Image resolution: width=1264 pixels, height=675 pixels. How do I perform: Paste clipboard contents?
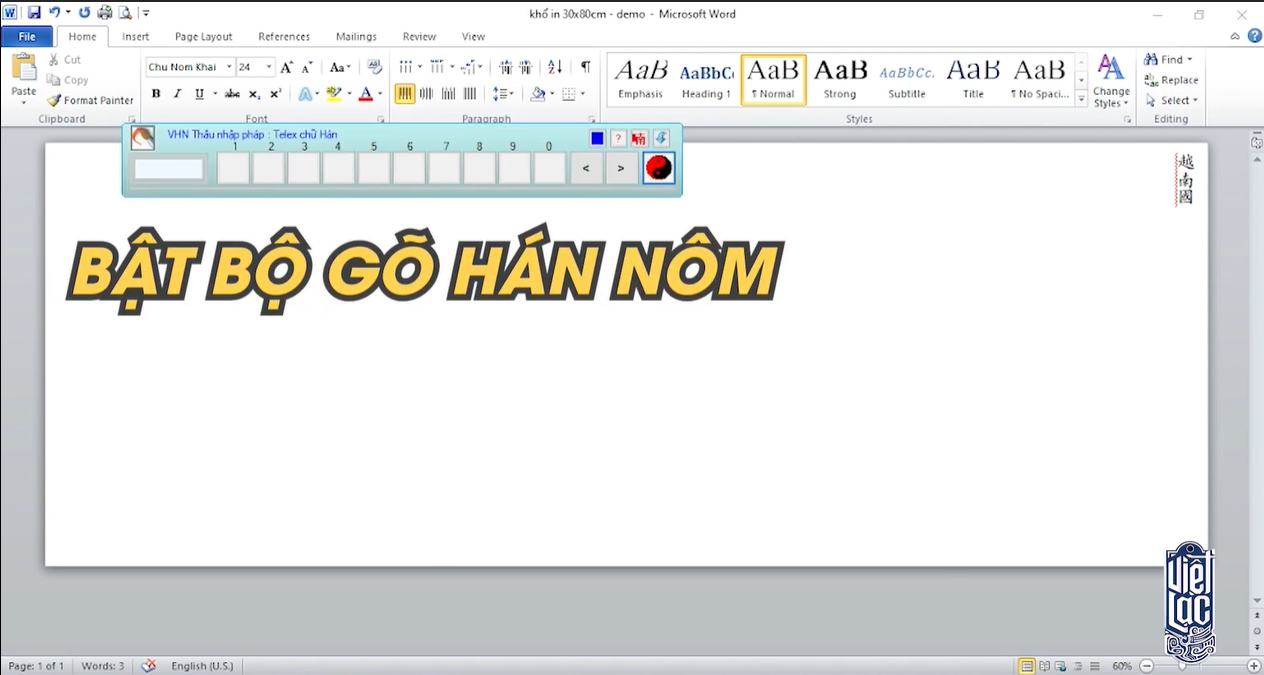tap(23, 80)
